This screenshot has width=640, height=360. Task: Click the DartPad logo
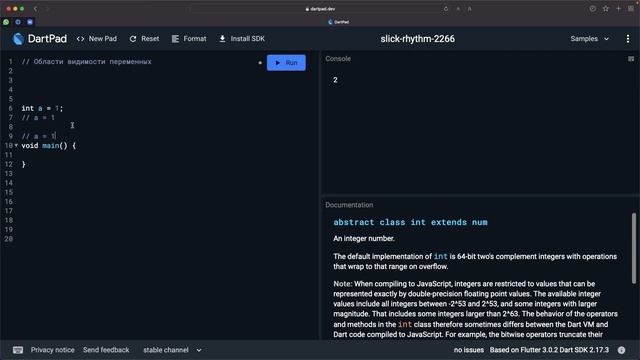[x=18, y=39]
